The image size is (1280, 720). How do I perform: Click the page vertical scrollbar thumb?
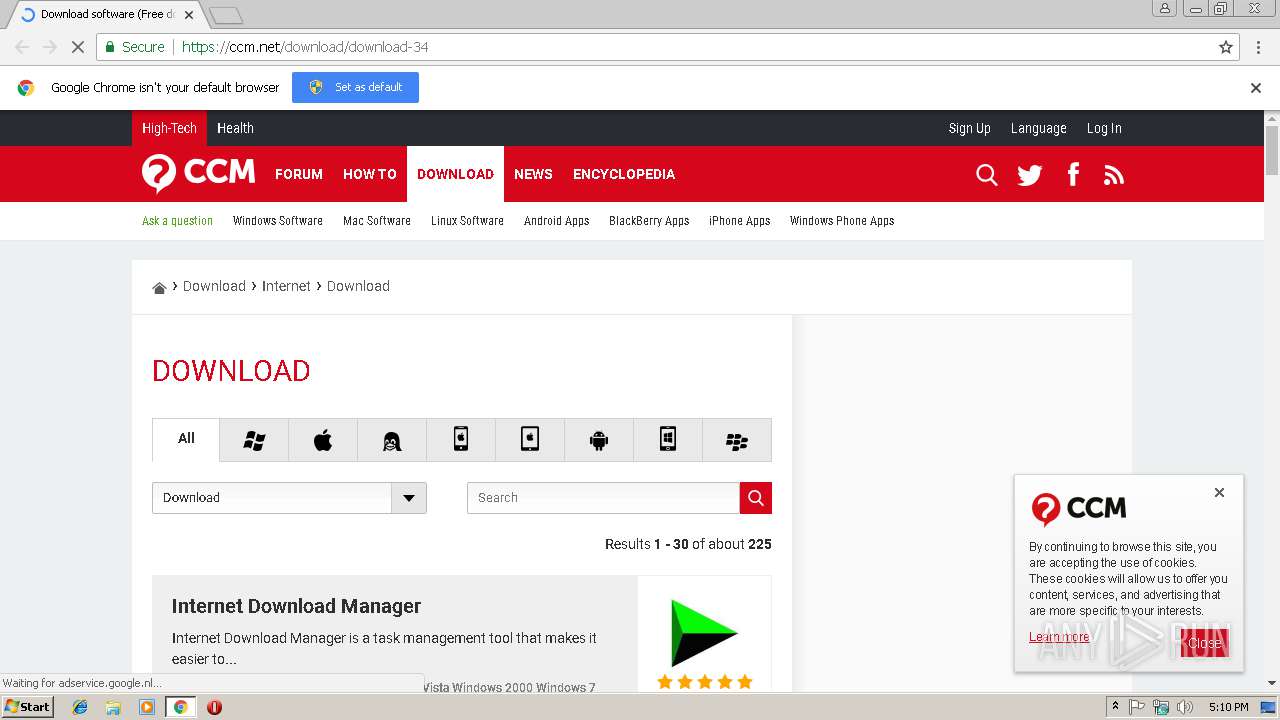point(1272,149)
